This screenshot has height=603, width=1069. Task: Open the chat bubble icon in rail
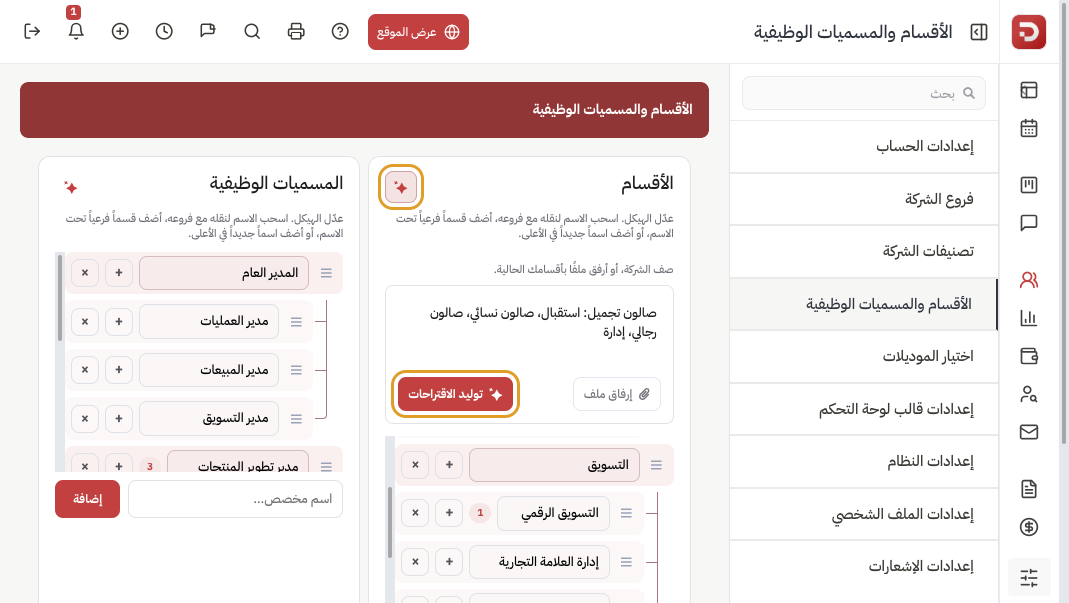coord(1029,223)
